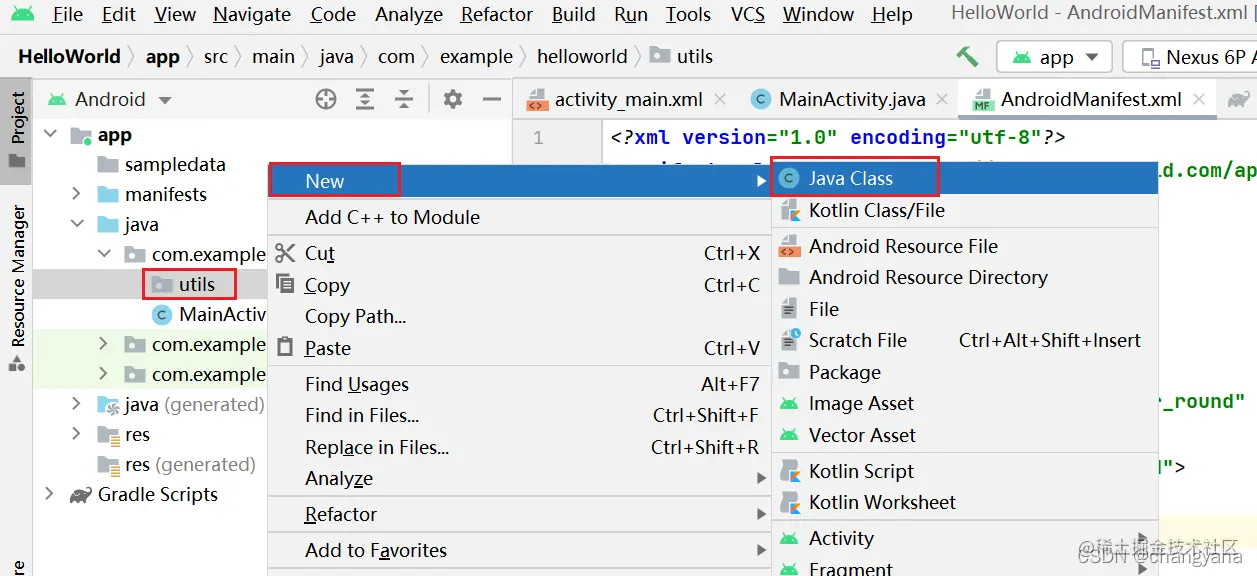Expand the java (generated) folder
Image resolution: width=1257 pixels, height=576 pixels.
point(77,404)
